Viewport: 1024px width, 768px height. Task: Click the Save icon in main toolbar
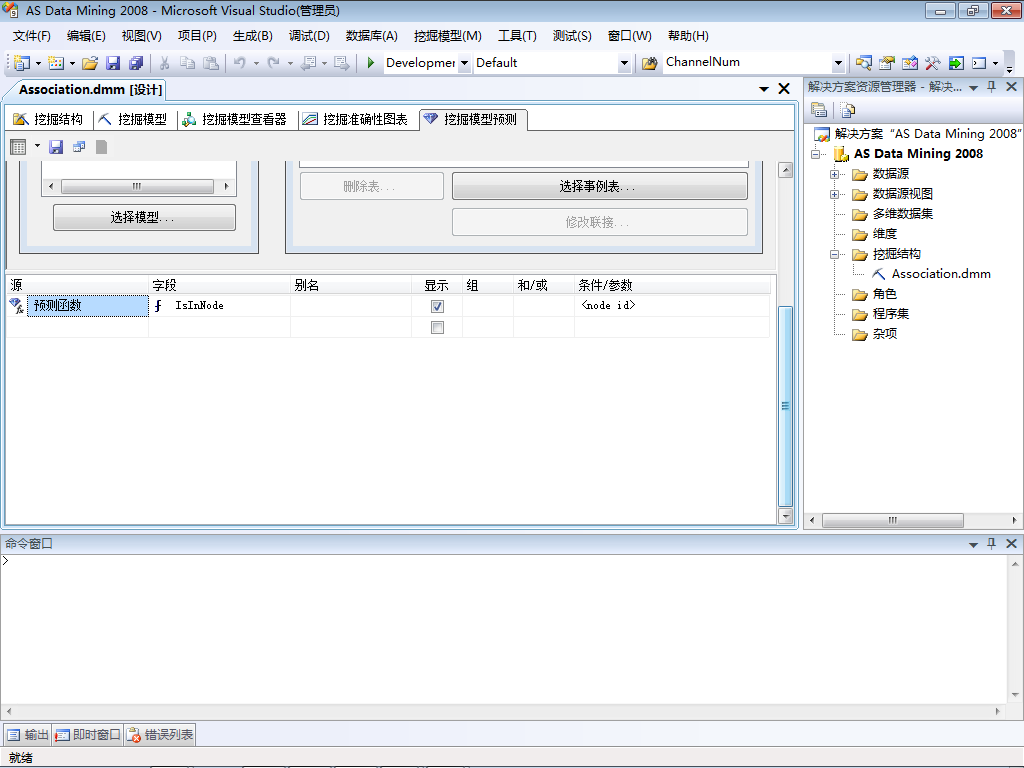click(113, 63)
